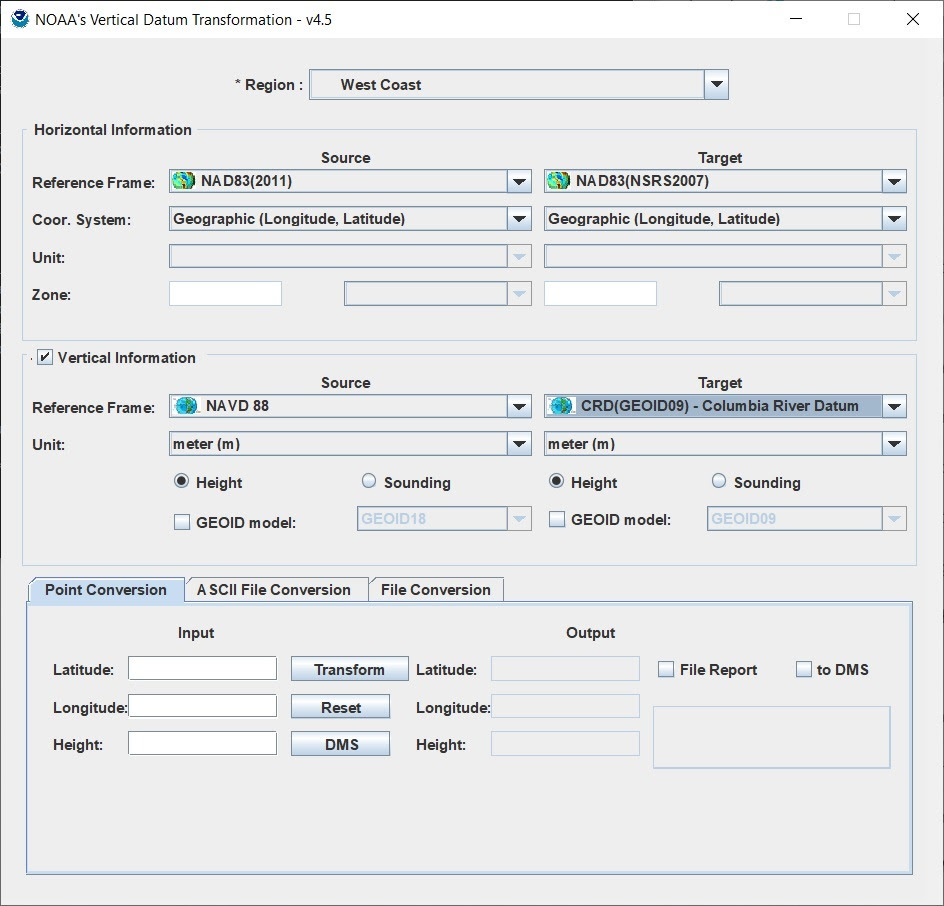Minimize the VDatum window
The width and height of the screenshot is (944, 906).
796,19
